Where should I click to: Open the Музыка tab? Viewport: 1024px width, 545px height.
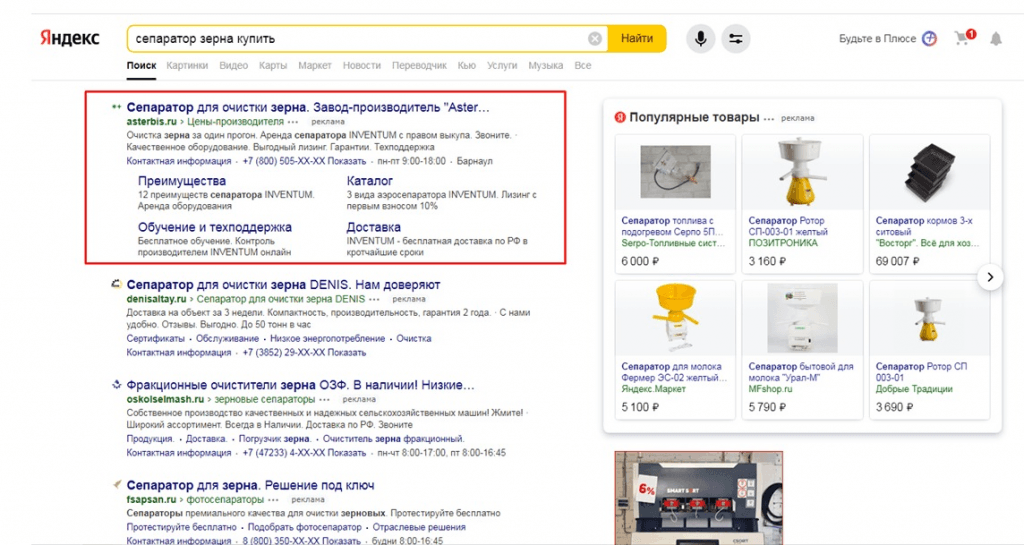pos(545,65)
